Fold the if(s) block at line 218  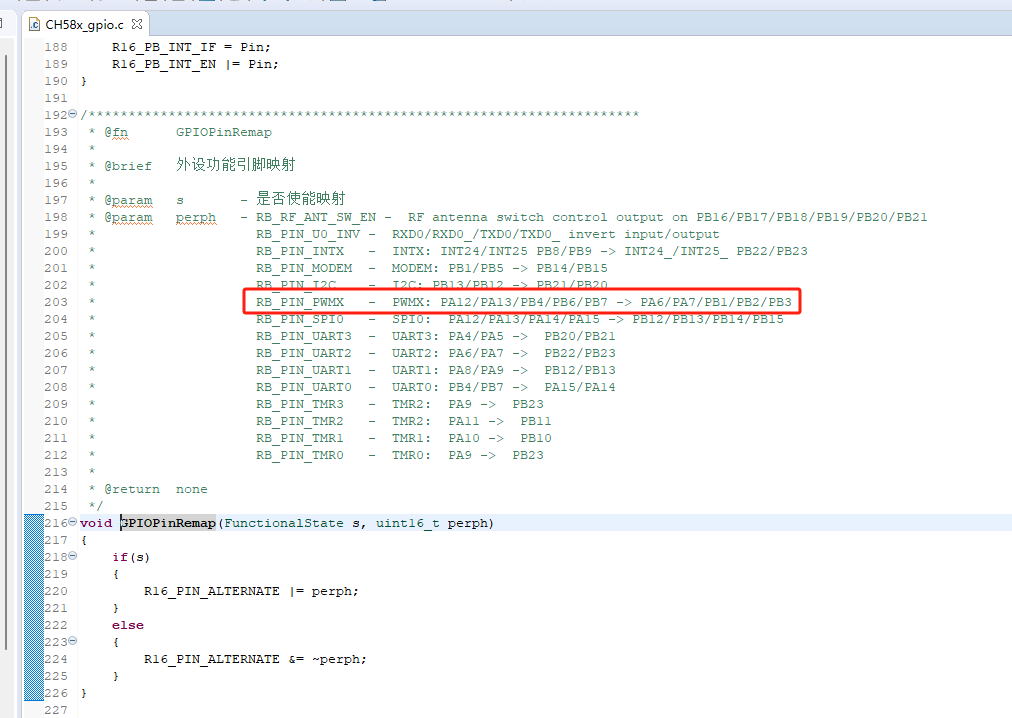(72, 557)
